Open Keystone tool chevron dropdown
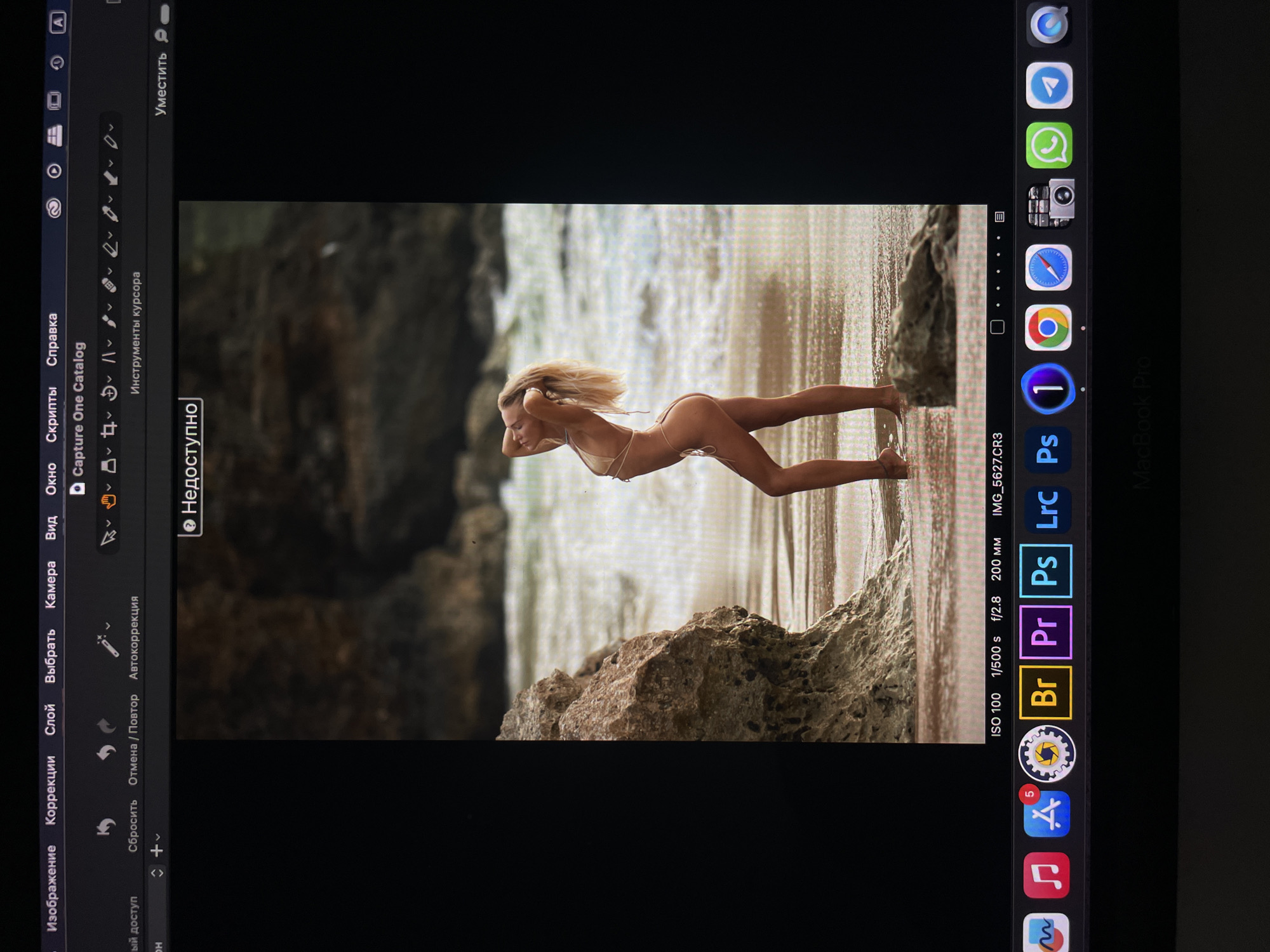The image size is (1270, 952). click(110, 343)
